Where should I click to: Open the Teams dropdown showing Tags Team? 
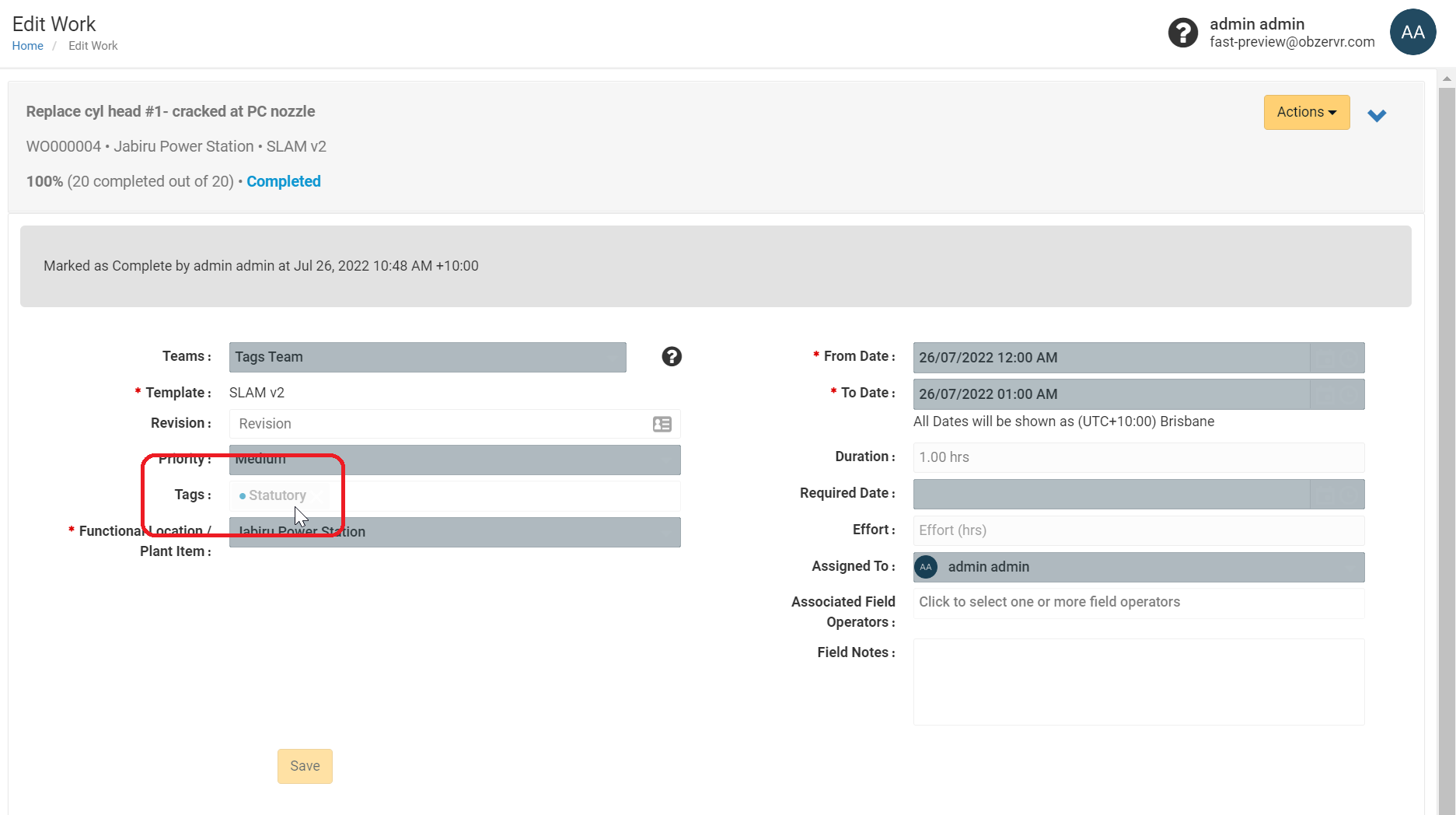(428, 357)
